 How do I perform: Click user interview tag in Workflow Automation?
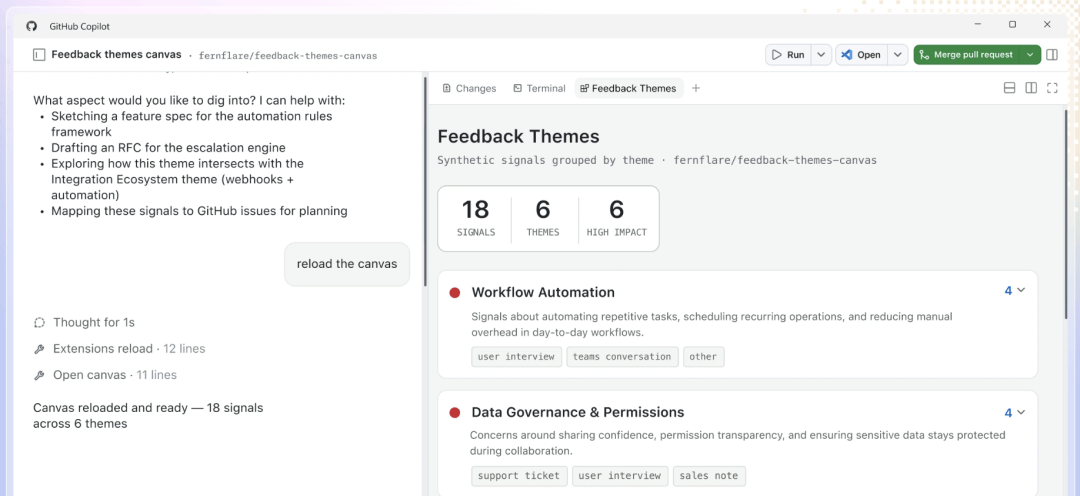pyautogui.click(x=517, y=357)
